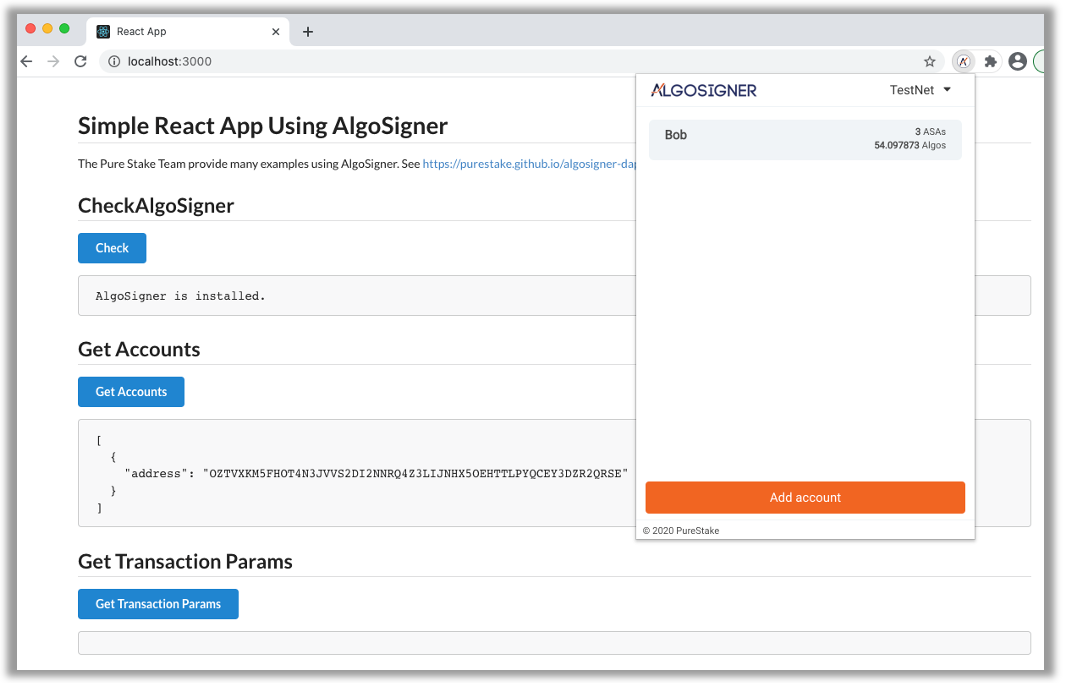Collapse the TestNet chevron selector
Screen dimensions: 1065x683
(x=946, y=89)
